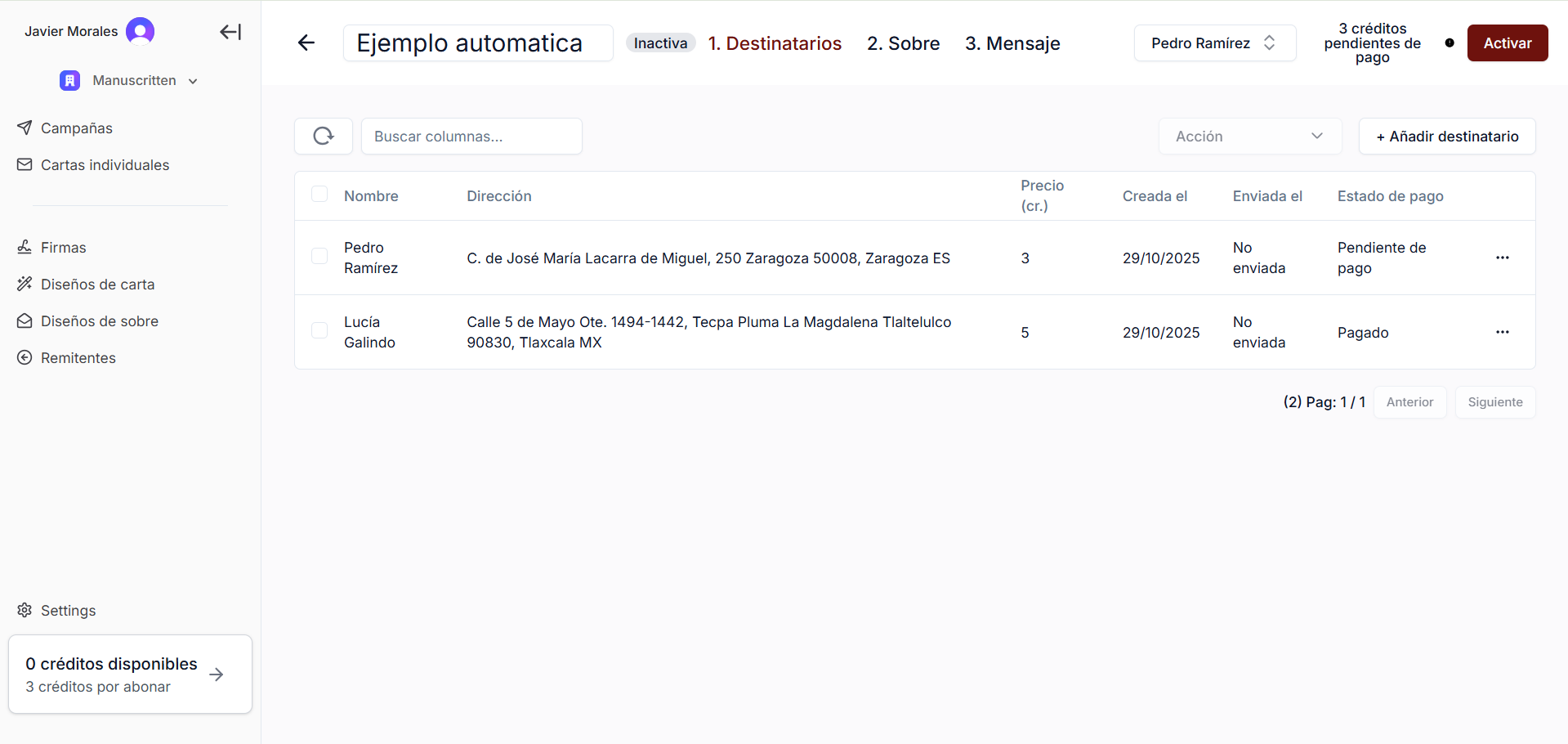The width and height of the screenshot is (1568, 744).
Task: Toggle the select-all checkbox in table header
Action: click(x=319, y=194)
